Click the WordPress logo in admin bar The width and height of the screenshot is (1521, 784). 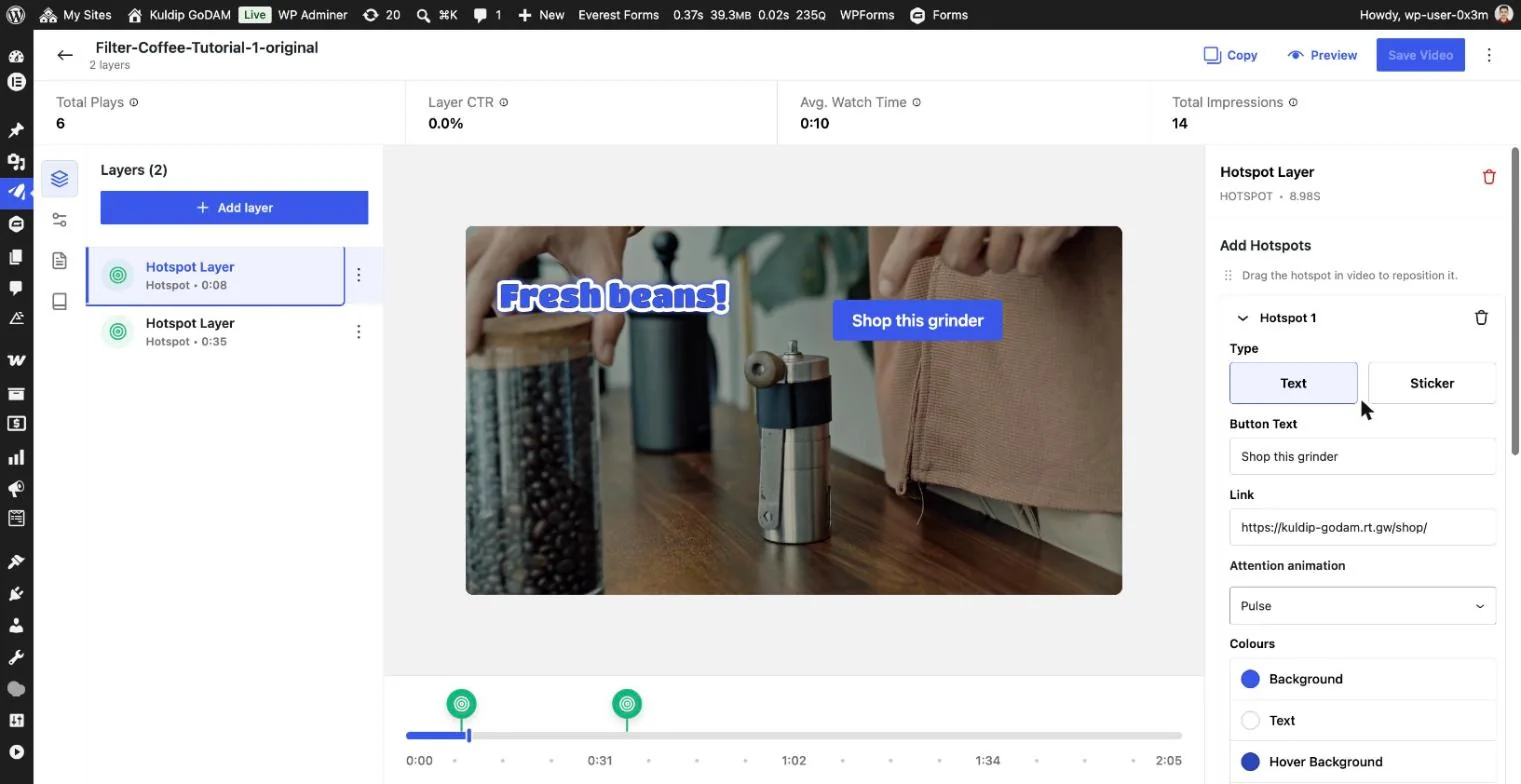pyautogui.click(x=16, y=15)
